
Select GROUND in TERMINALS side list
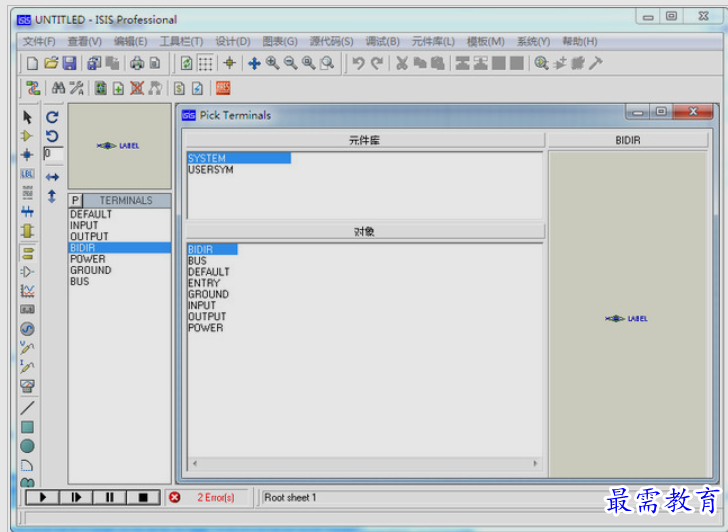120,270
